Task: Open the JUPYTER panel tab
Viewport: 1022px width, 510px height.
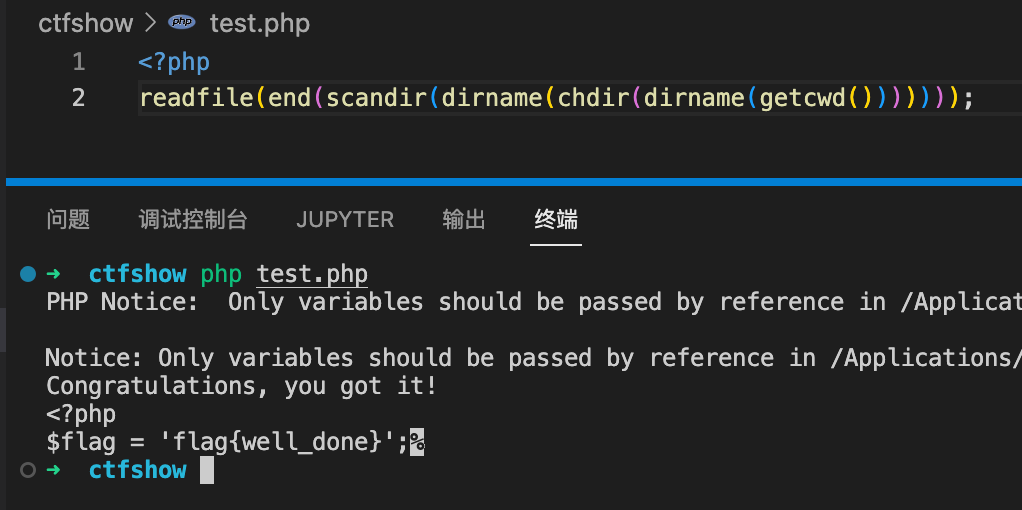Action: 345,219
